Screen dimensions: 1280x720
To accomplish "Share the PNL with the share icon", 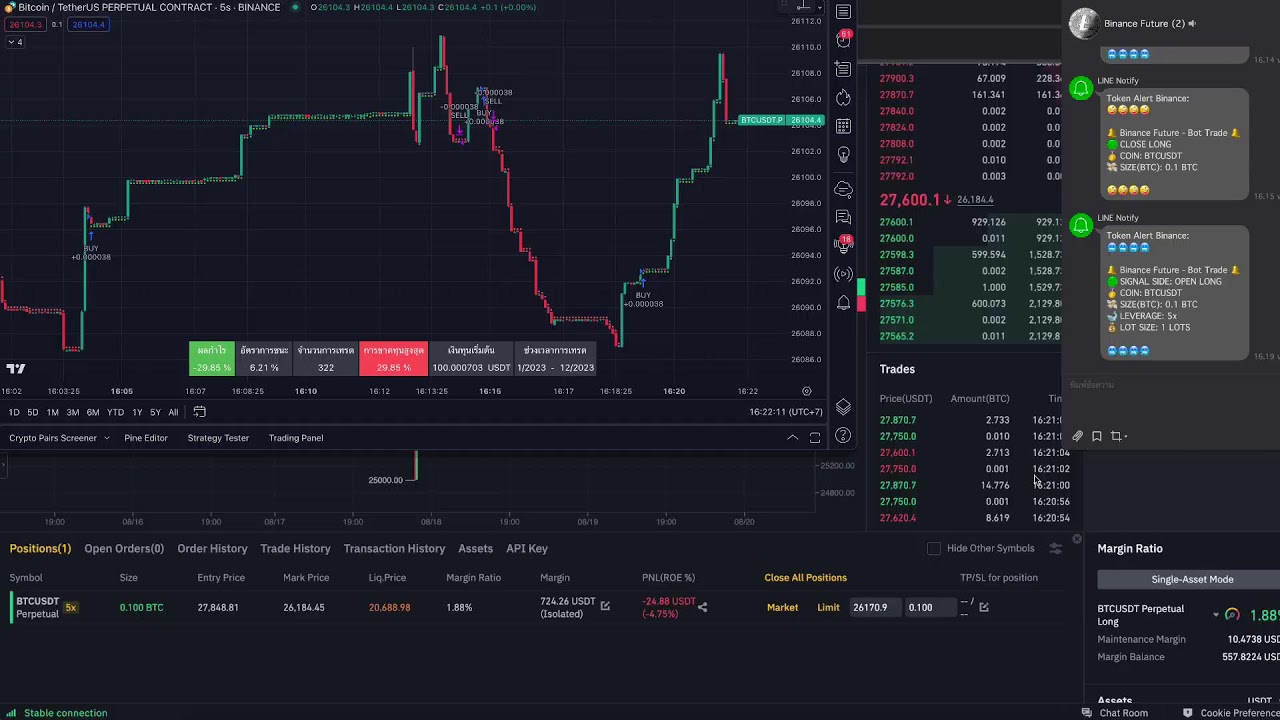I will [702, 607].
